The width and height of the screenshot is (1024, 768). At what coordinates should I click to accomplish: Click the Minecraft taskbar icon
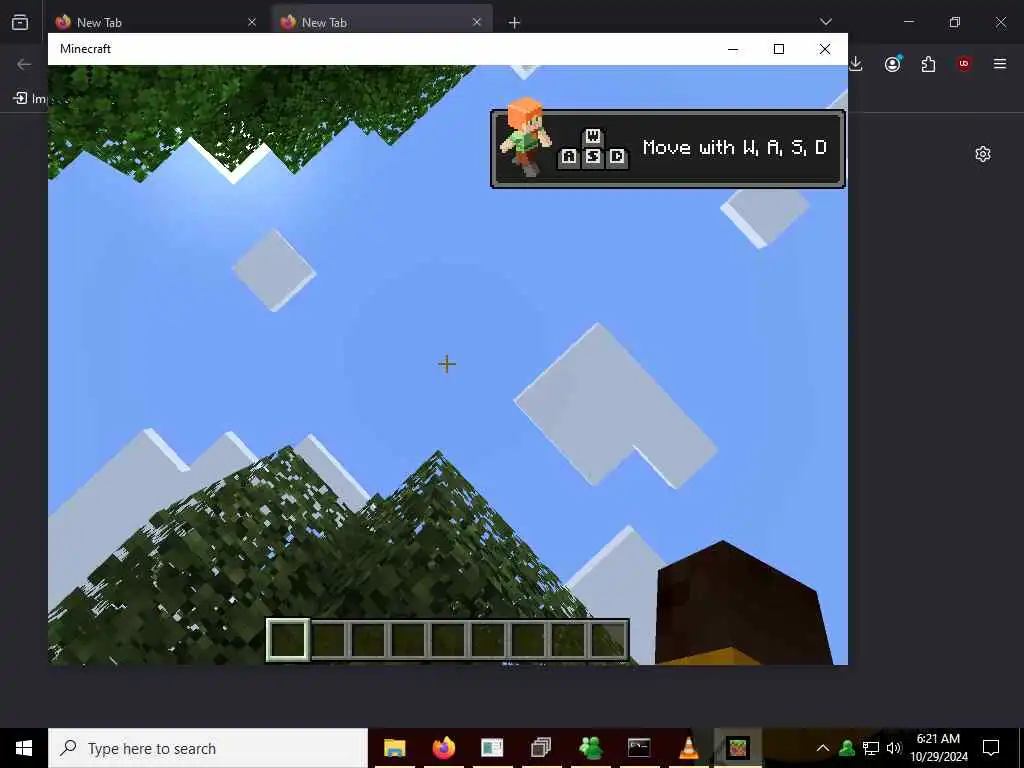pos(737,748)
